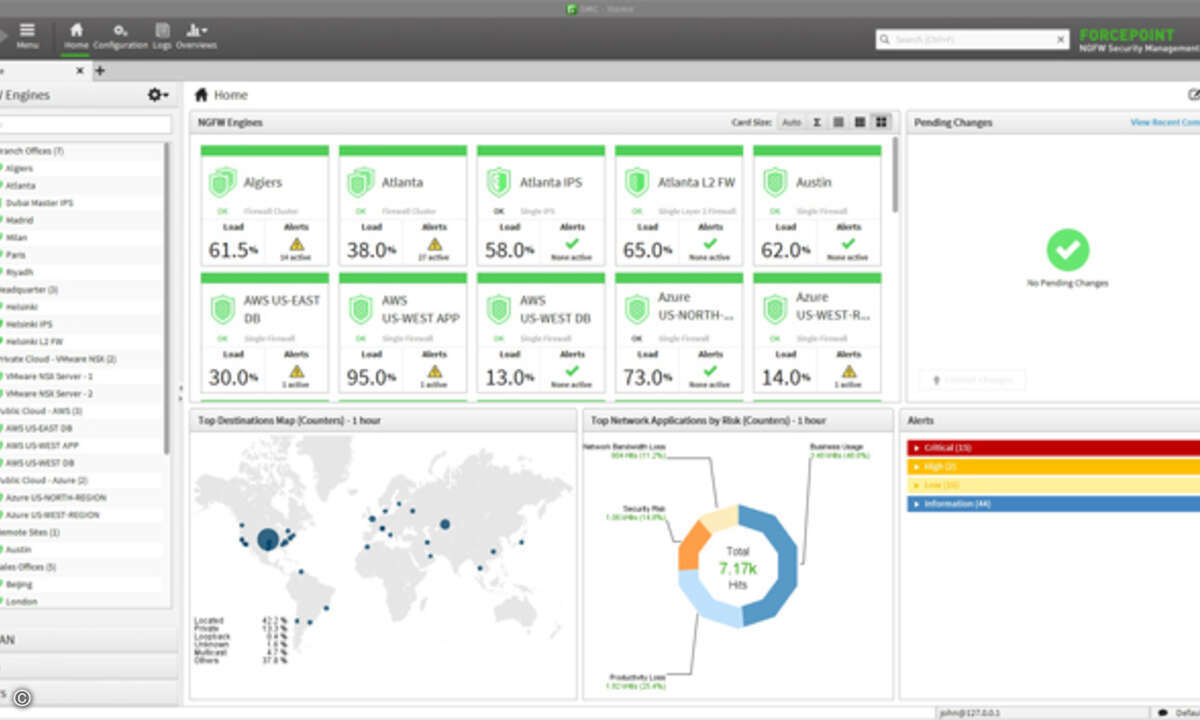Screen dimensions: 1200x720
Task: Open the Overviews chart menu in the toolbar
Action: click(x=196, y=36)
